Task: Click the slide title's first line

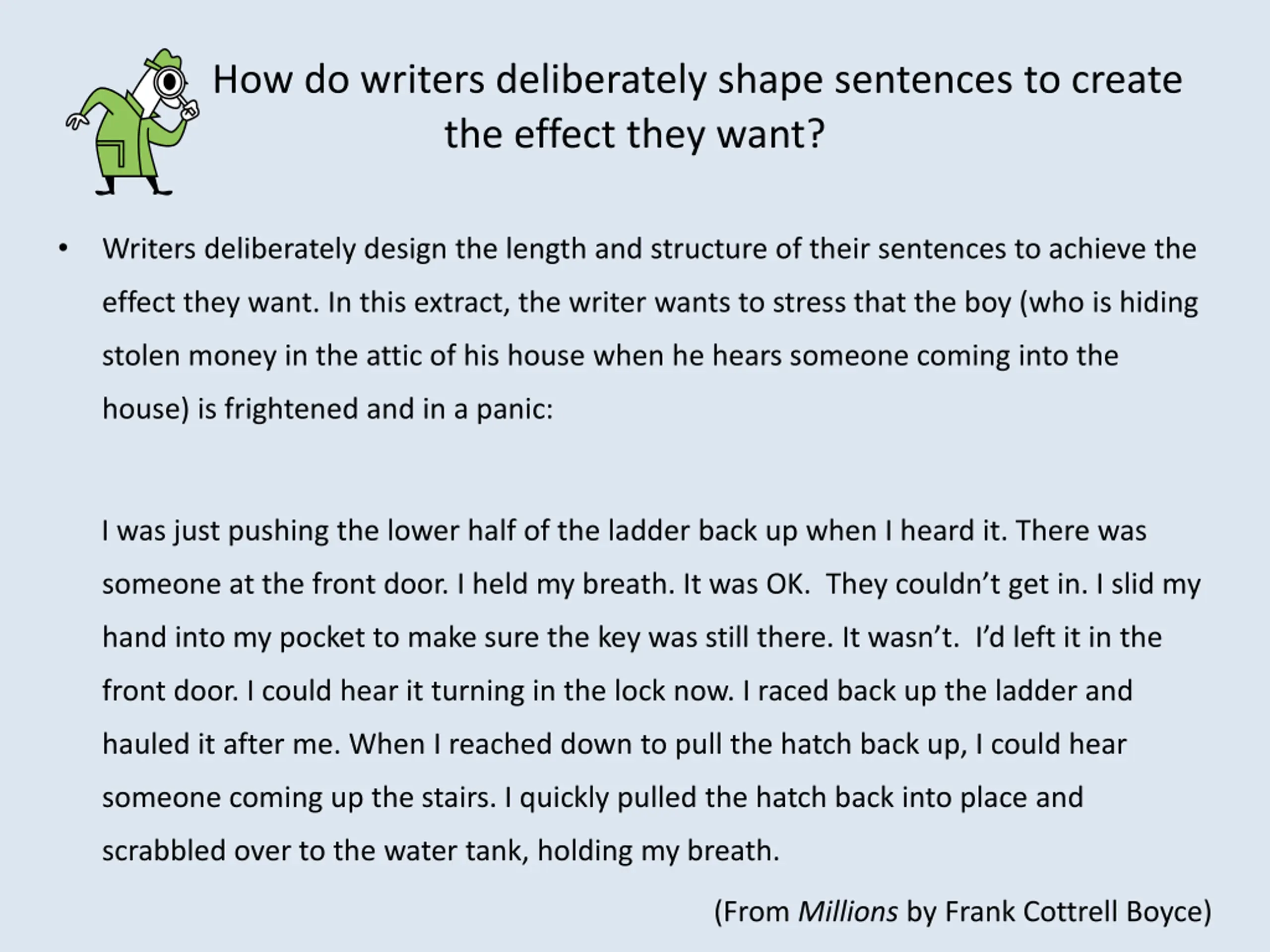Action: (697, 80)
